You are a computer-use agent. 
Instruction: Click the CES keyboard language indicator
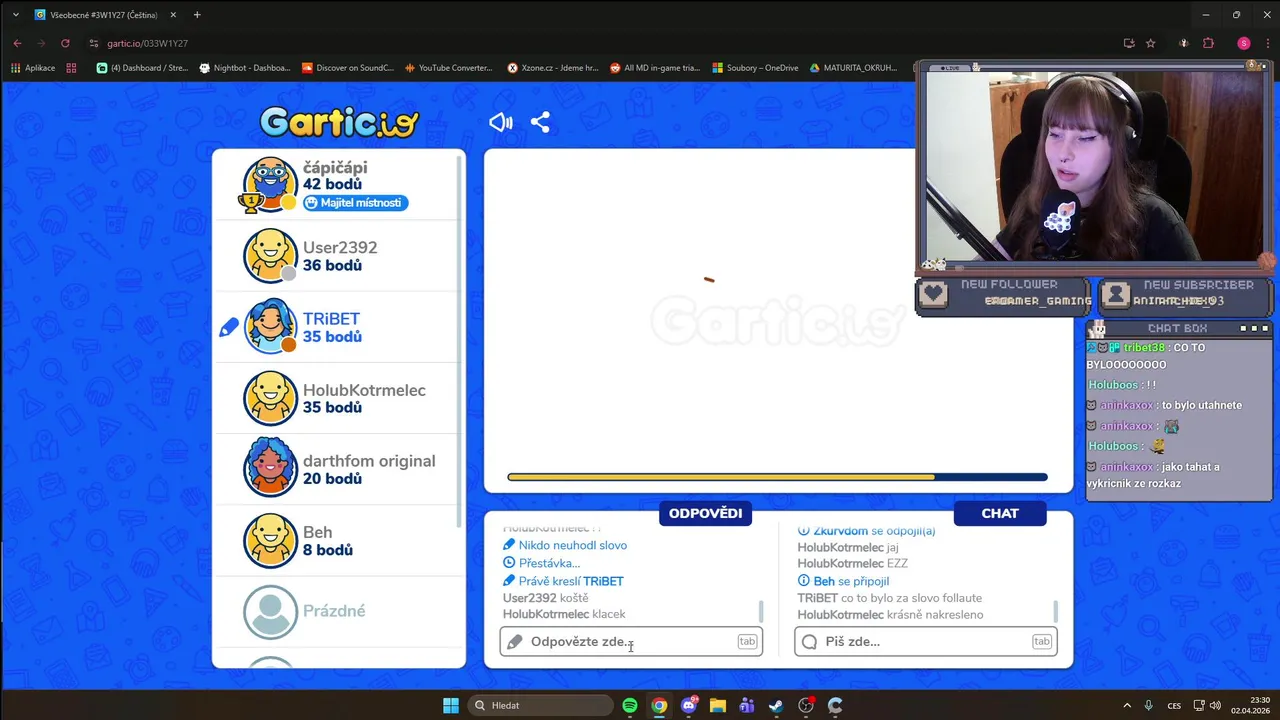1174,705
